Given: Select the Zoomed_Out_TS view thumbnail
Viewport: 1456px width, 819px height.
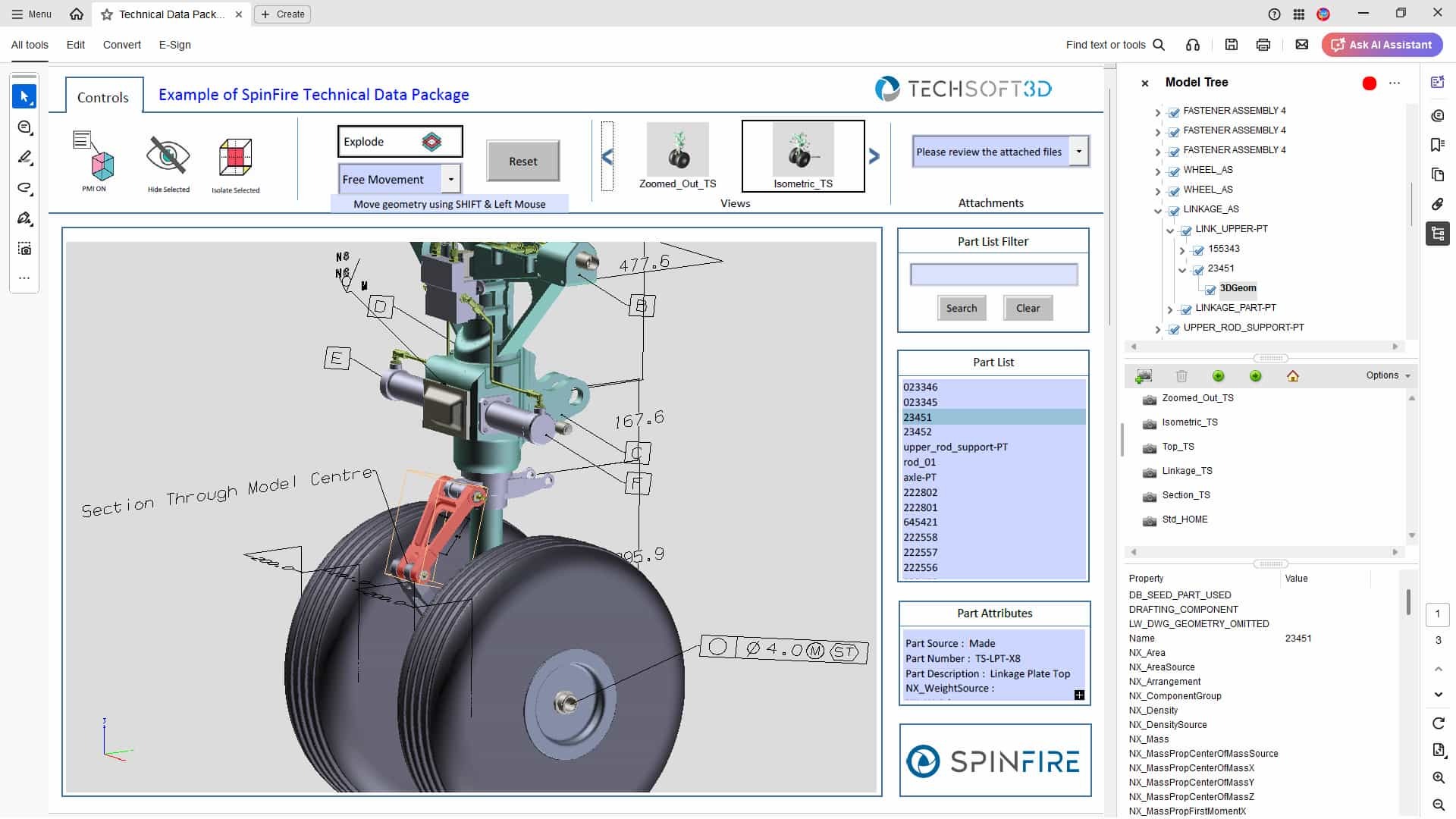Looking at the screenshot, I should [x=678, y=155].
